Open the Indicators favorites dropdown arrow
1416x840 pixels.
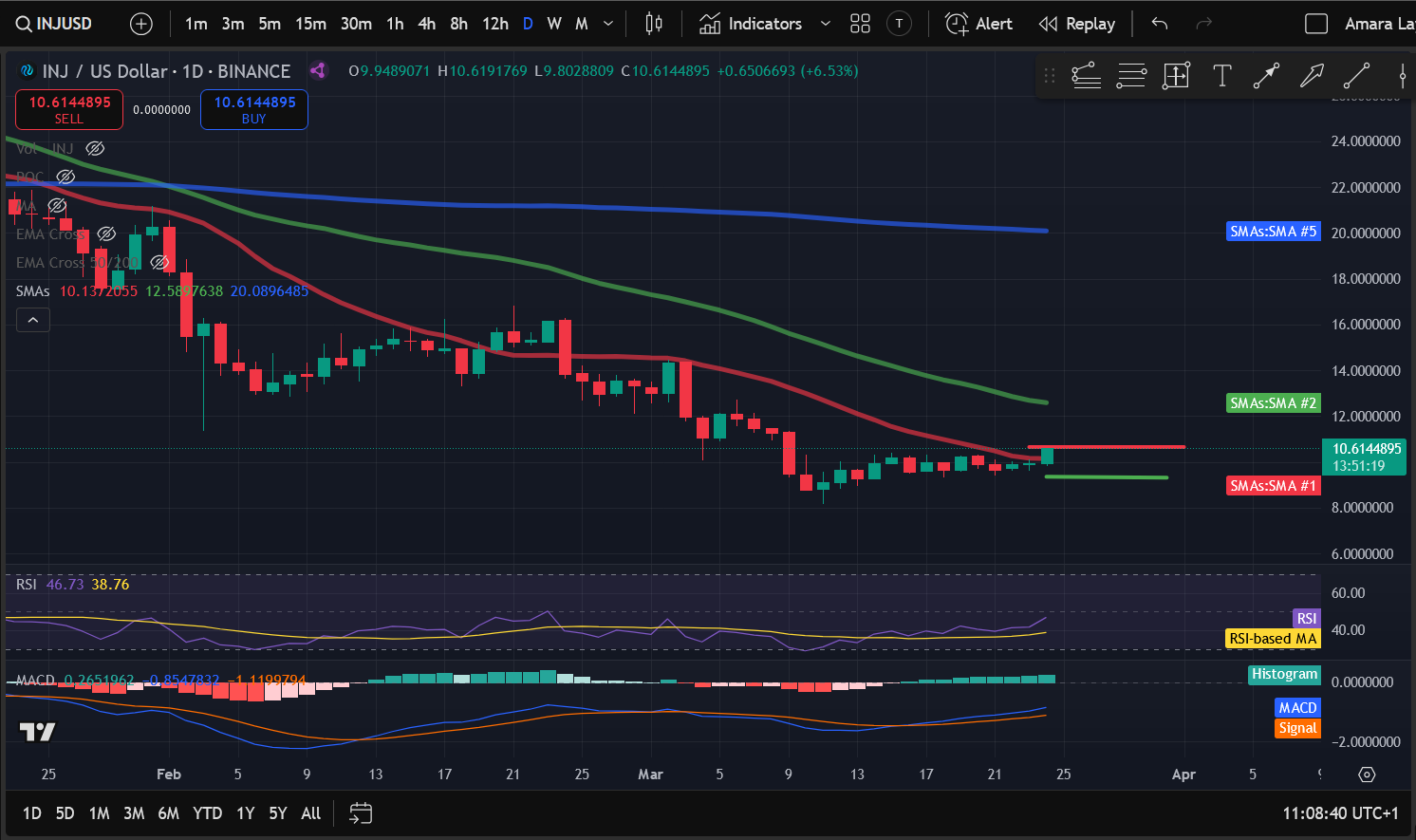[x=825, y=24]
